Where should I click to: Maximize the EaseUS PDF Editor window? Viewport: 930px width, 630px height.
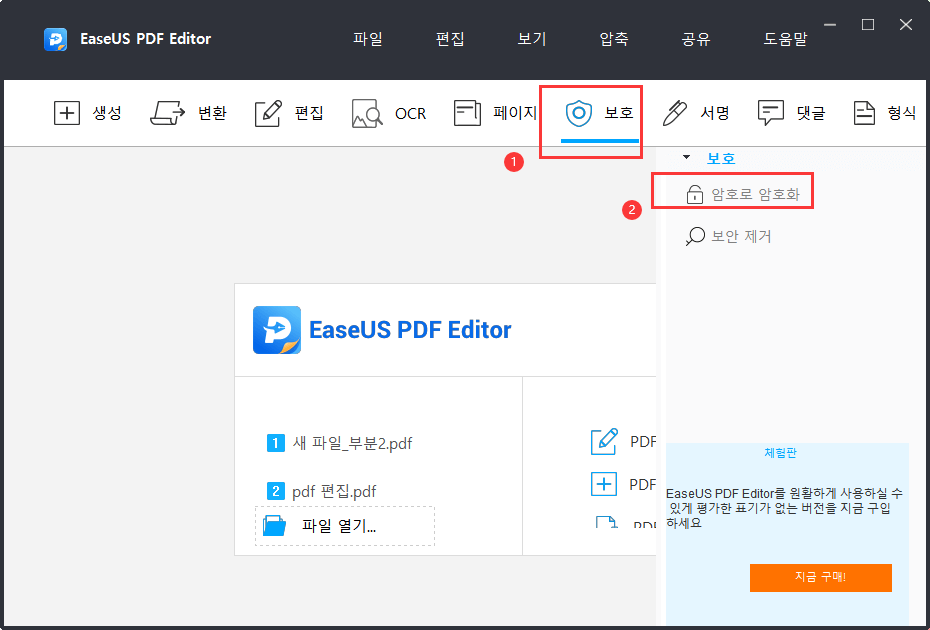[x=868, y=25]
